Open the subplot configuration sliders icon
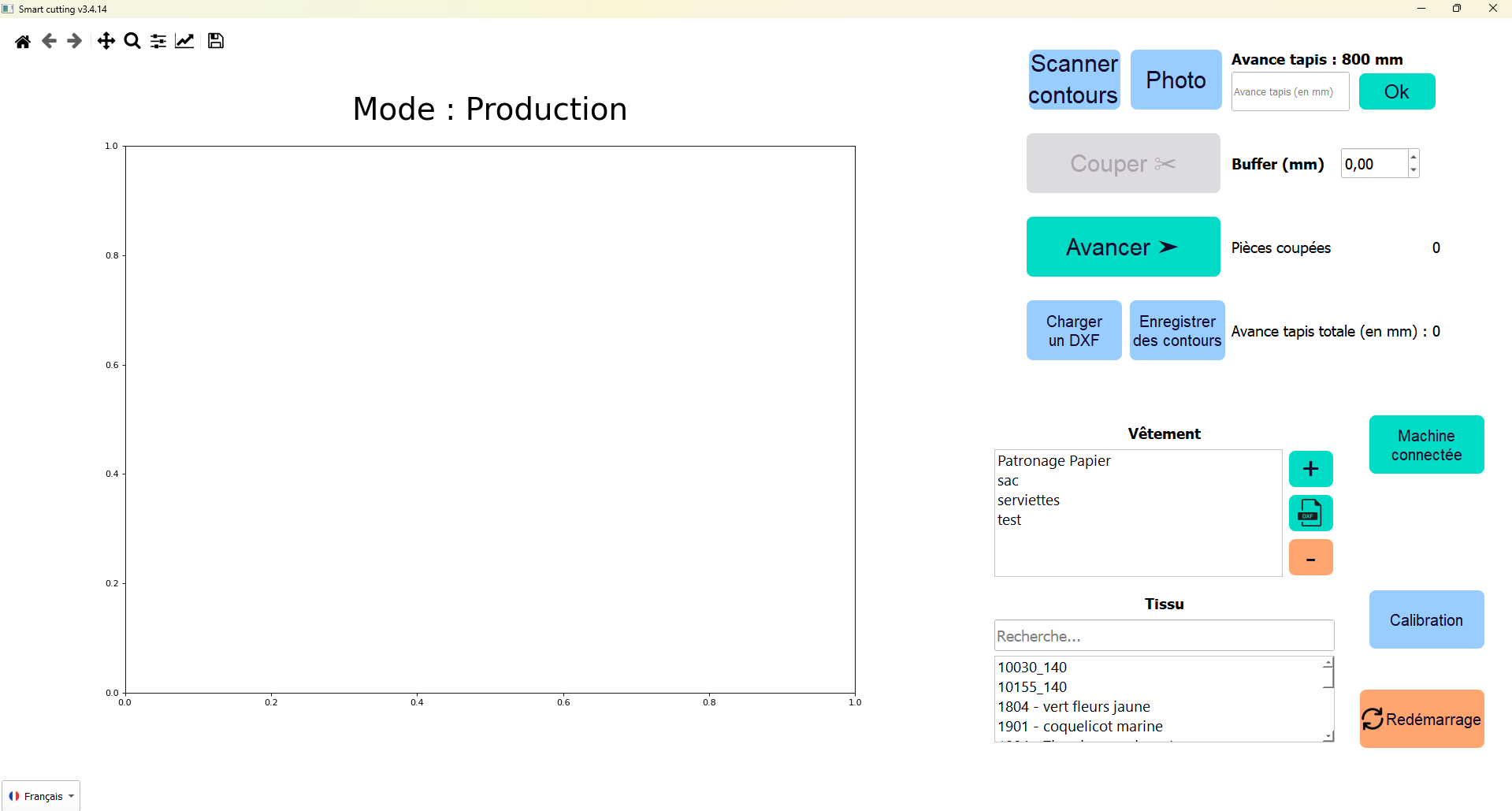1512x811 pixels. pos(158,41)
